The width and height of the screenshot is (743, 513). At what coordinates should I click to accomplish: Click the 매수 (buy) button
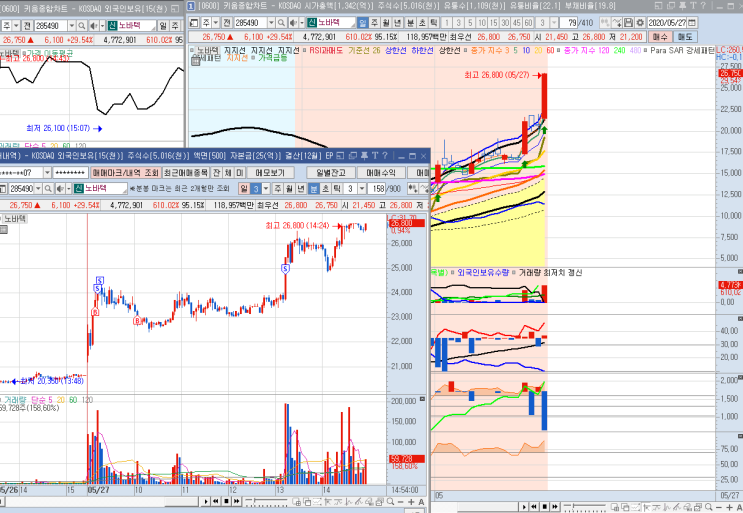click(660, 36)
